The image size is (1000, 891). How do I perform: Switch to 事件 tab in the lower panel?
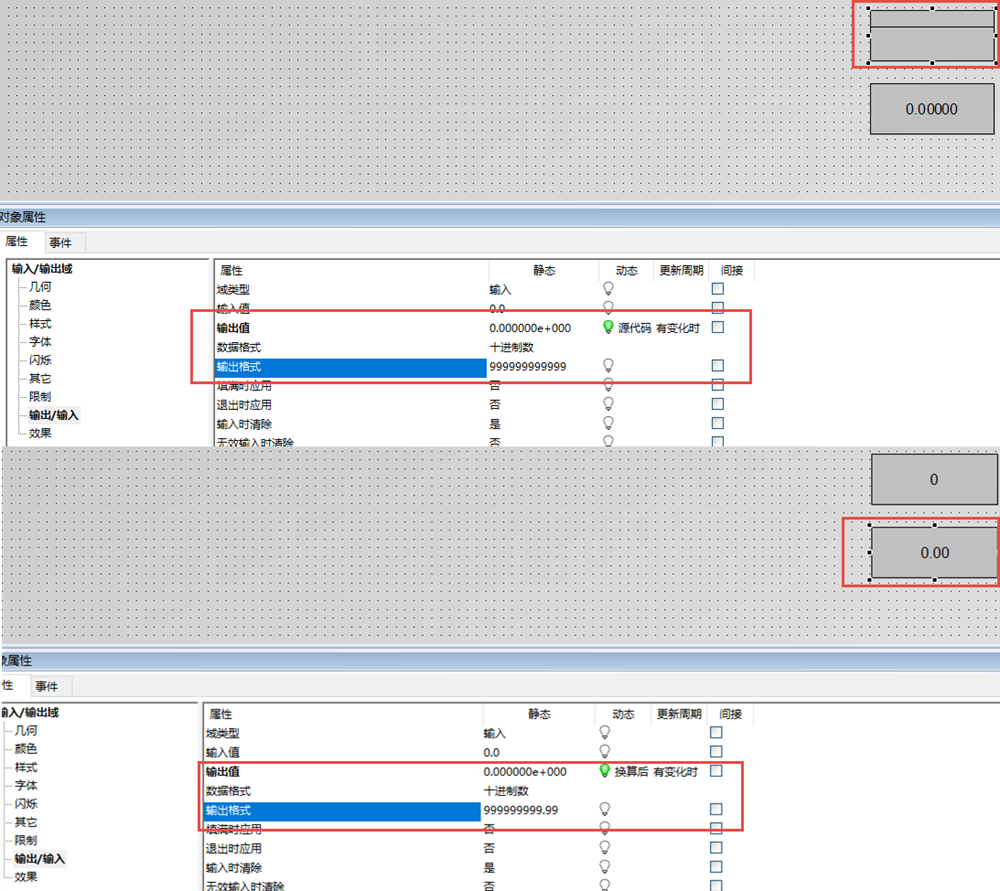(46, 686)
